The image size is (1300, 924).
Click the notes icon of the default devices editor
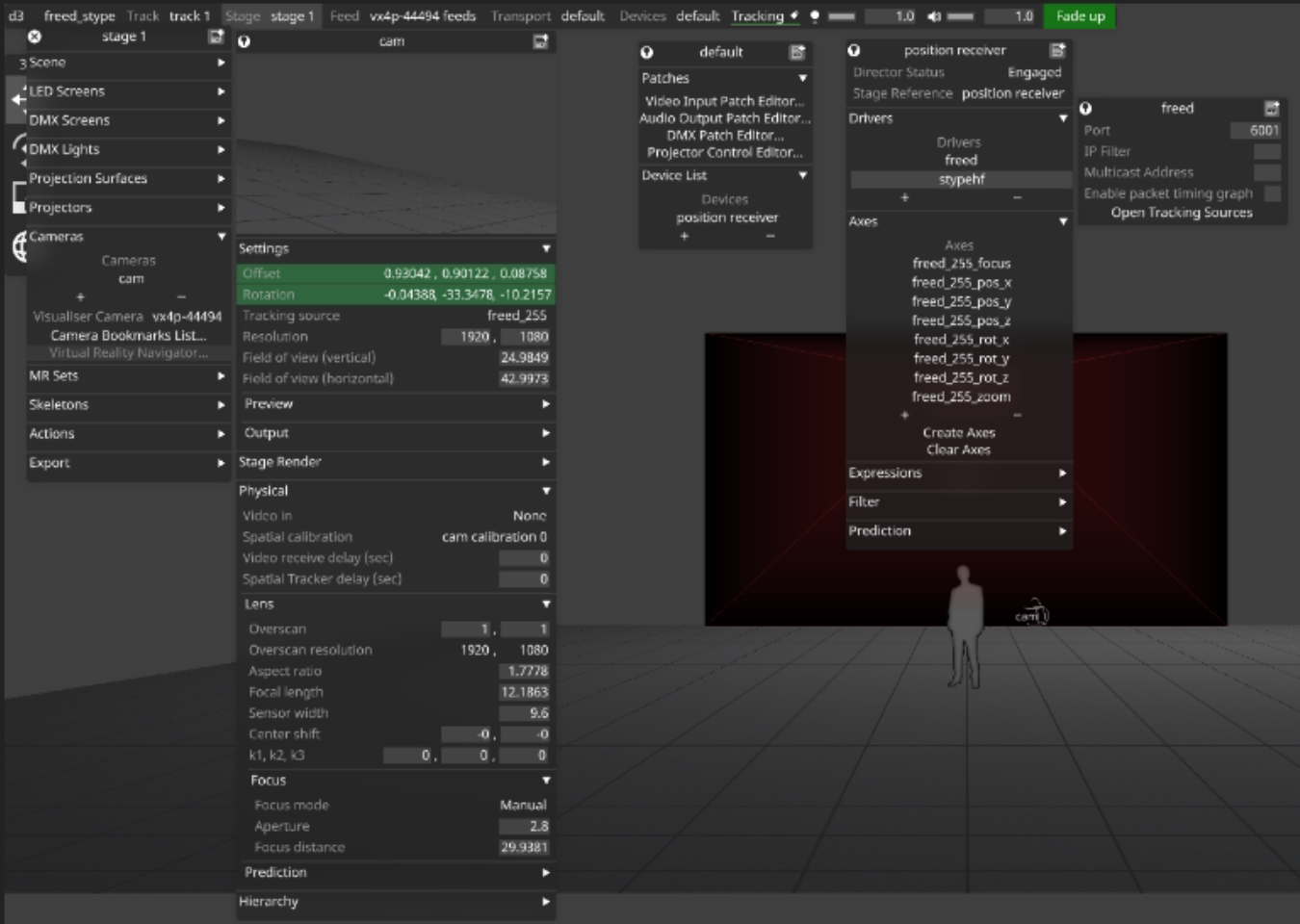(797, 52)
